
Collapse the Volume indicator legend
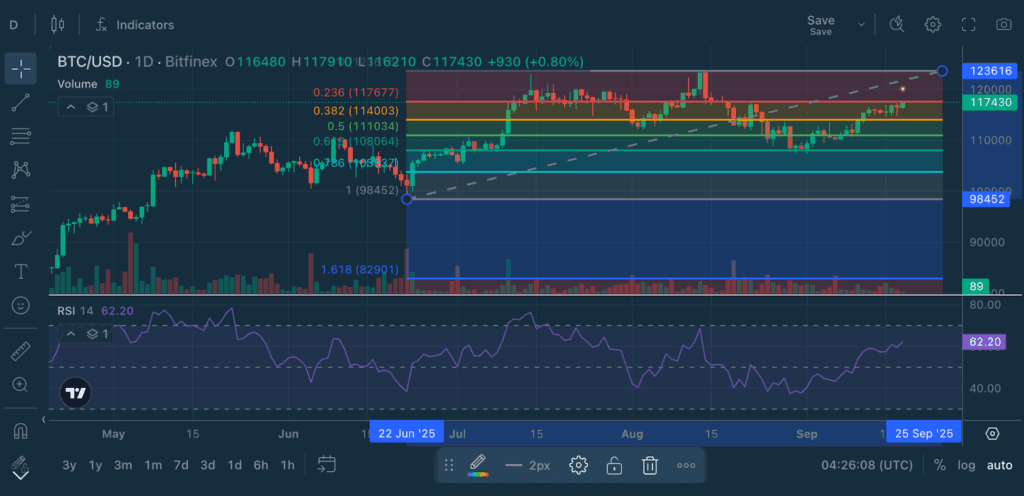72,106
